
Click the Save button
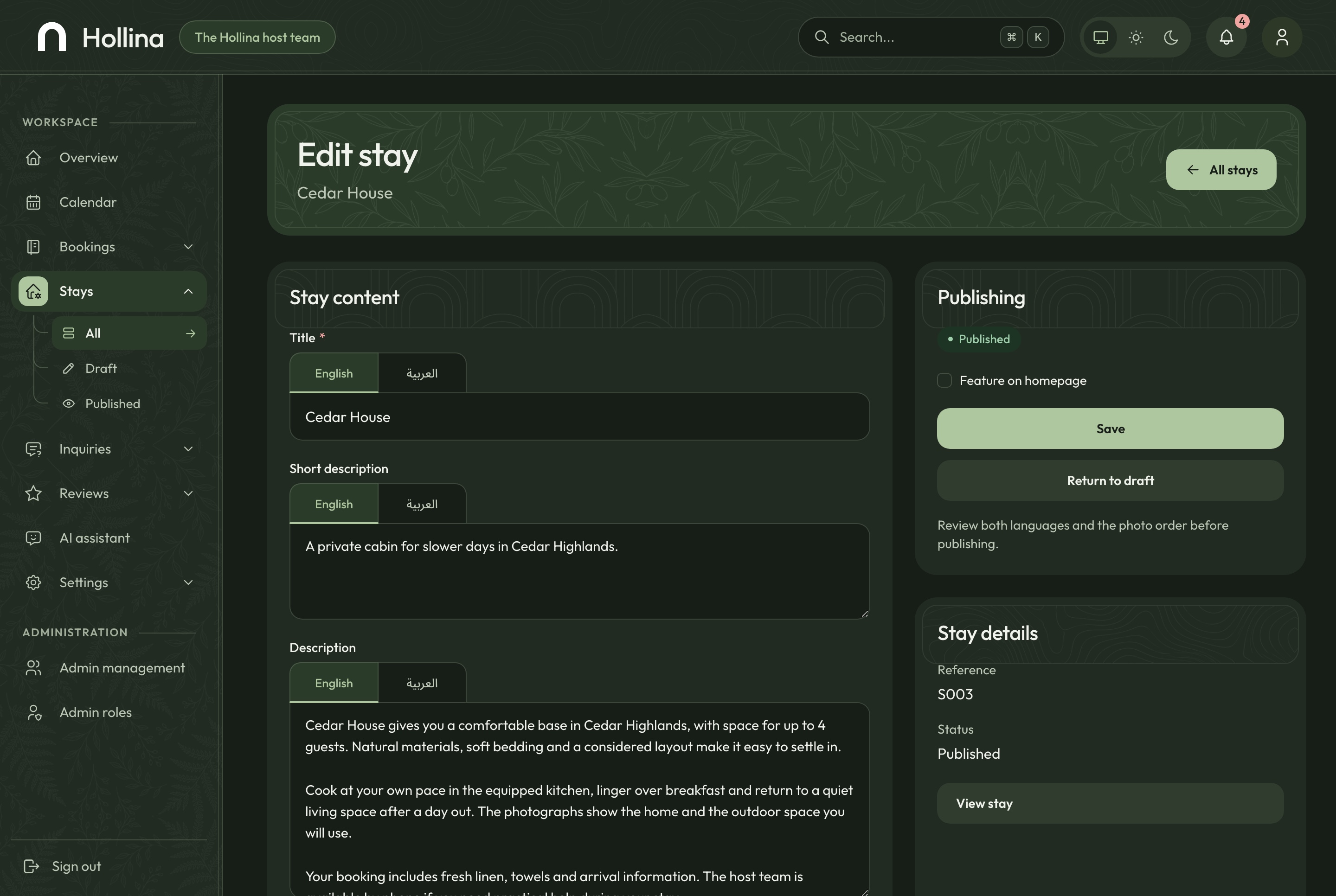coord(1110,429)
